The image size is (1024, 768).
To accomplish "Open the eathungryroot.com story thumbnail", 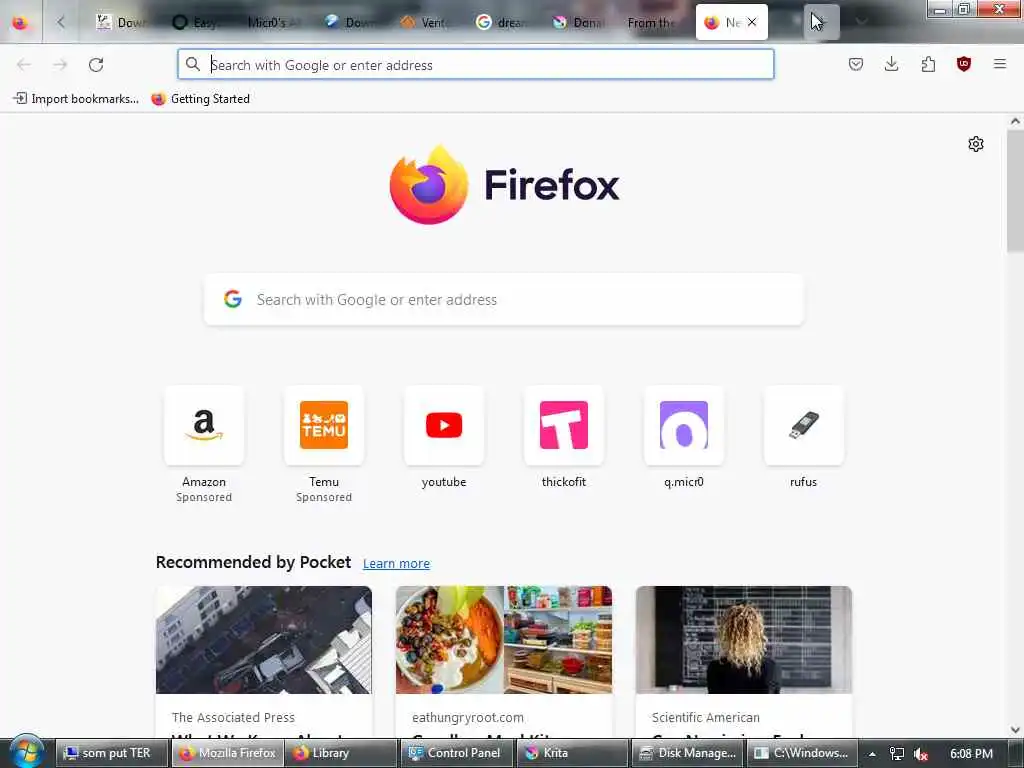I will coord(504,640).
